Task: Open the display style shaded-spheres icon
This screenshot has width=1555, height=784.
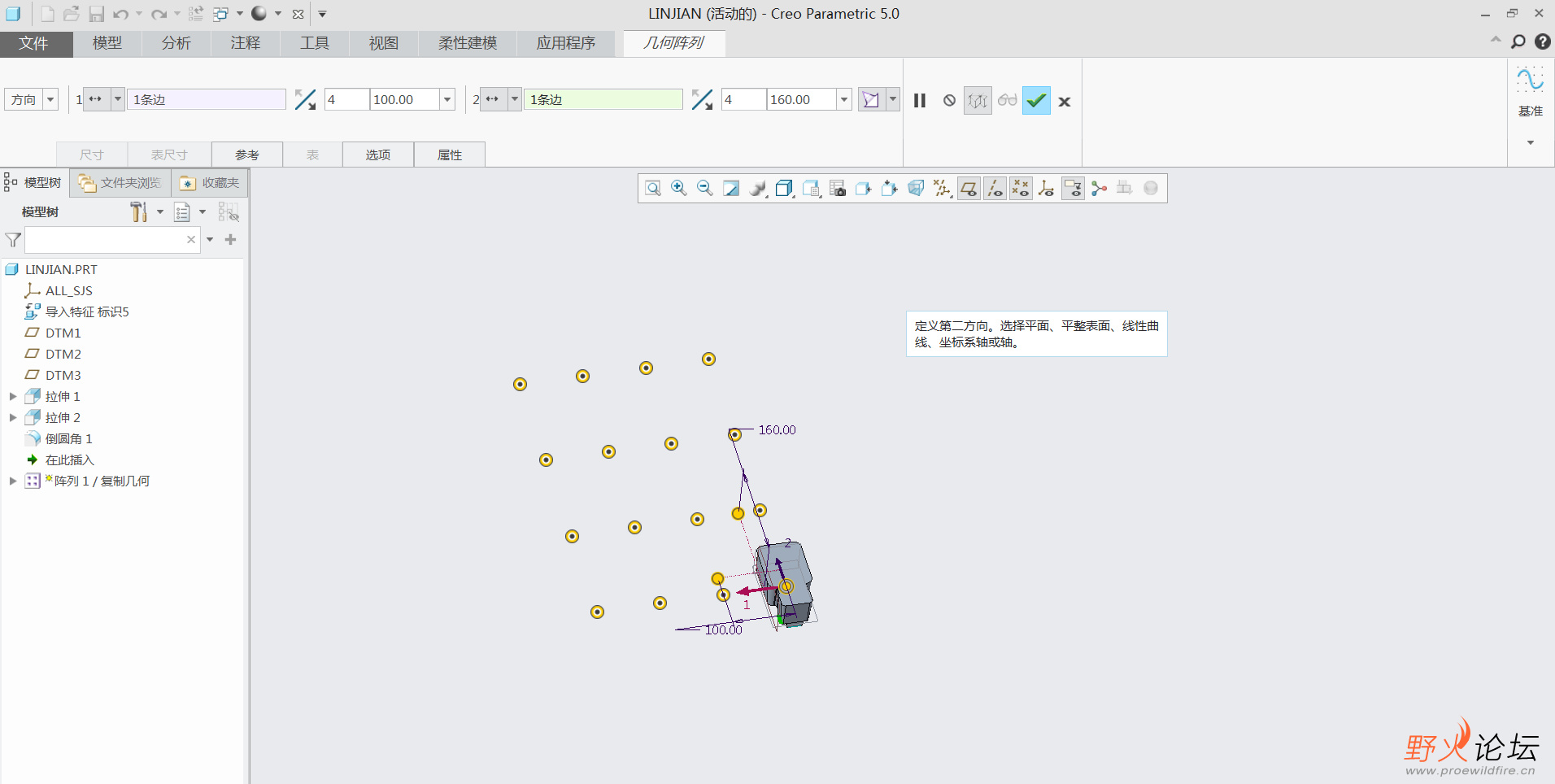Action: pyautogui.click(x=757, y=189)
